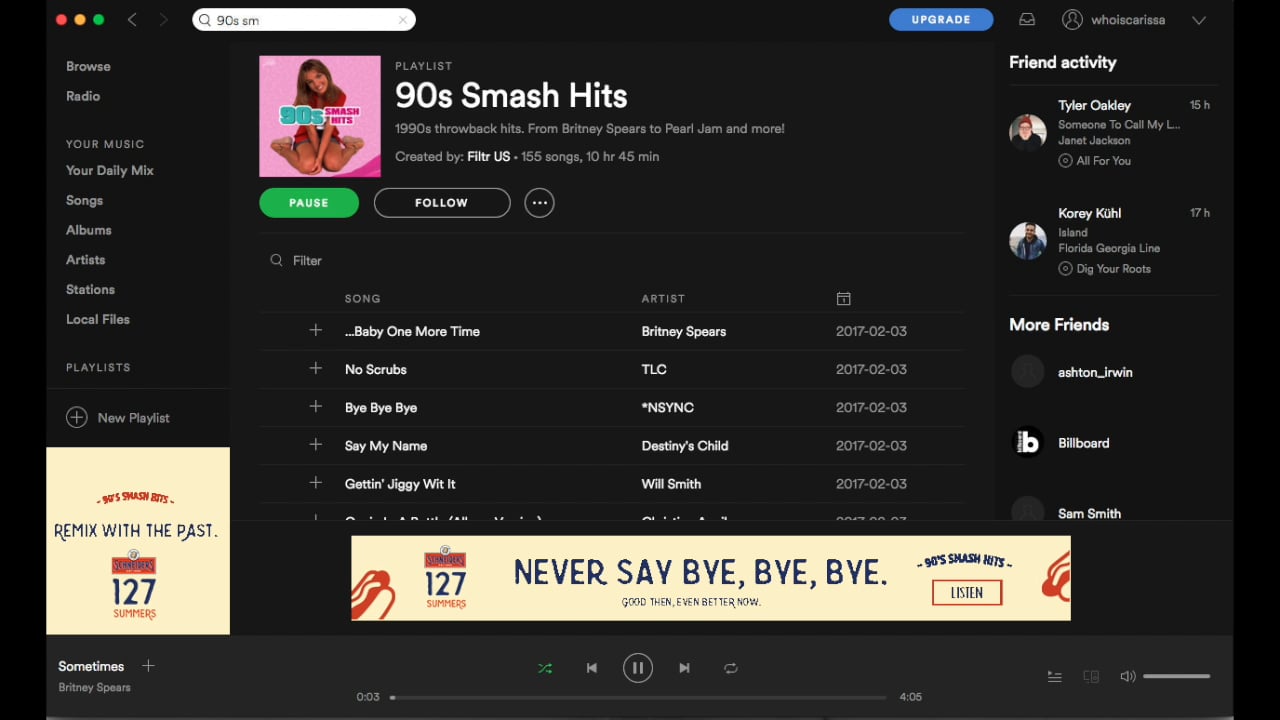This screenshot has height=720, width=1280.
Task: Clear the search field with the X
Action: (403, 20)
